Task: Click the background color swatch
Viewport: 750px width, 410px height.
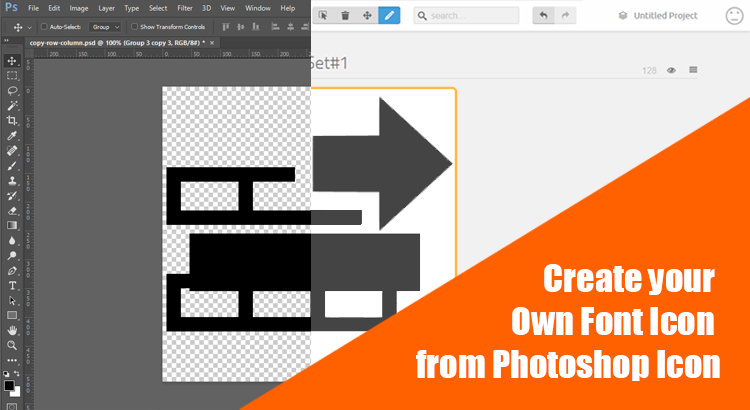Action: click(16, 392)
